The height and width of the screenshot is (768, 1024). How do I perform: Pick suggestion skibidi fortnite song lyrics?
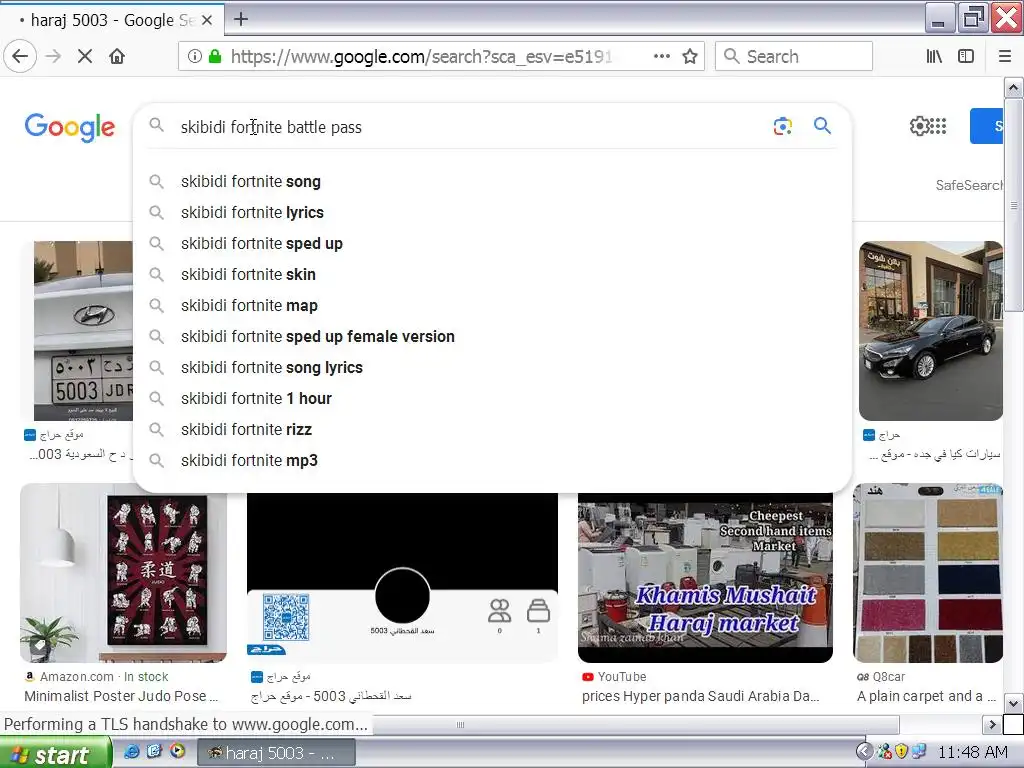[x=492, y=368]
